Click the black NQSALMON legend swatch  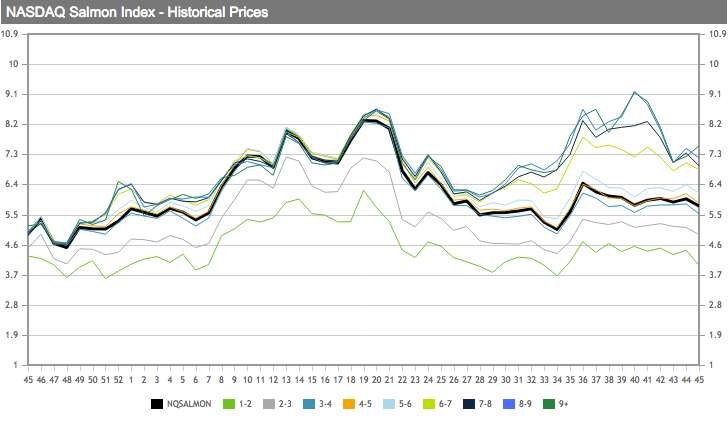pos(157,404)
